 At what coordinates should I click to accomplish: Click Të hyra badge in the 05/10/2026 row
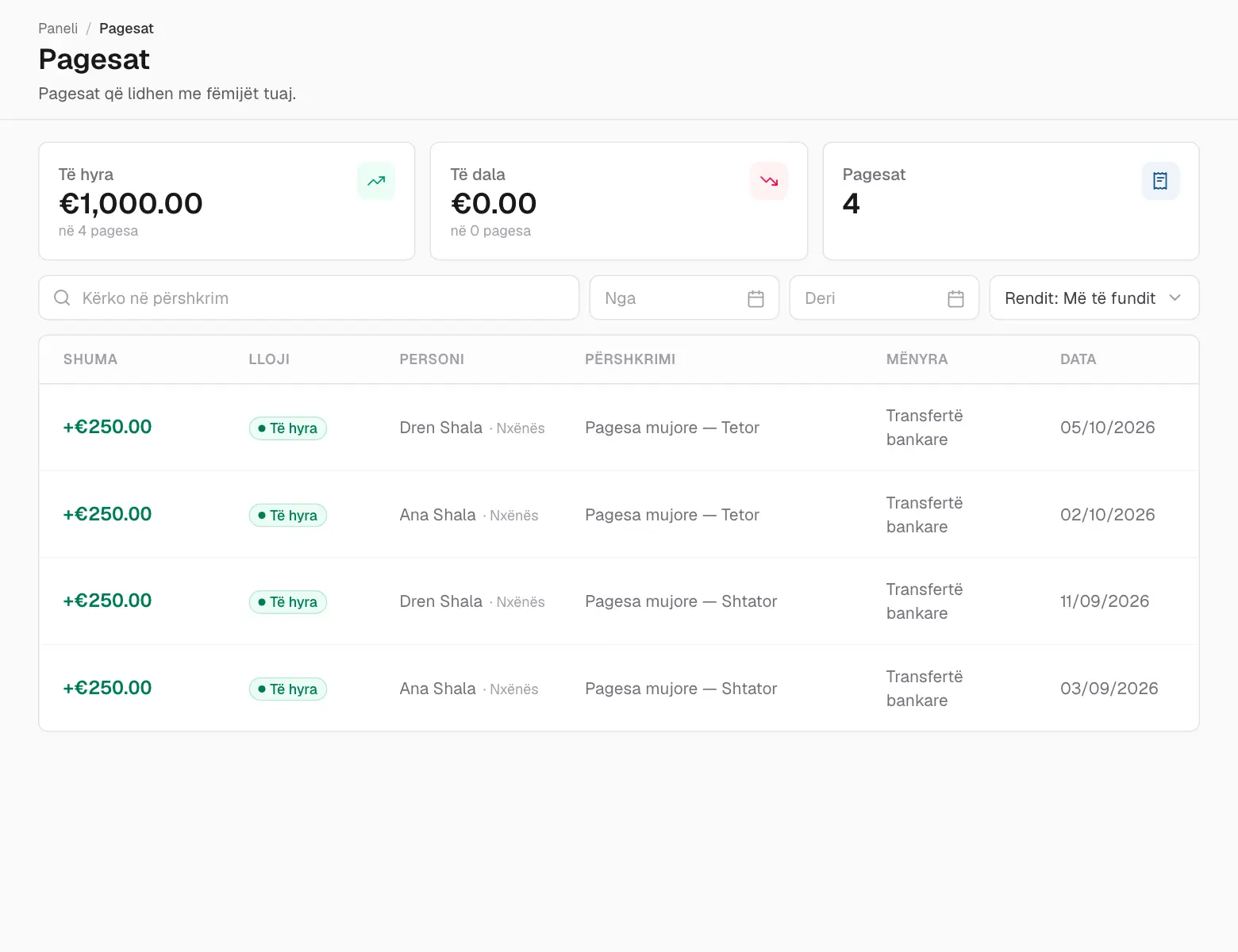coord(287,428)
